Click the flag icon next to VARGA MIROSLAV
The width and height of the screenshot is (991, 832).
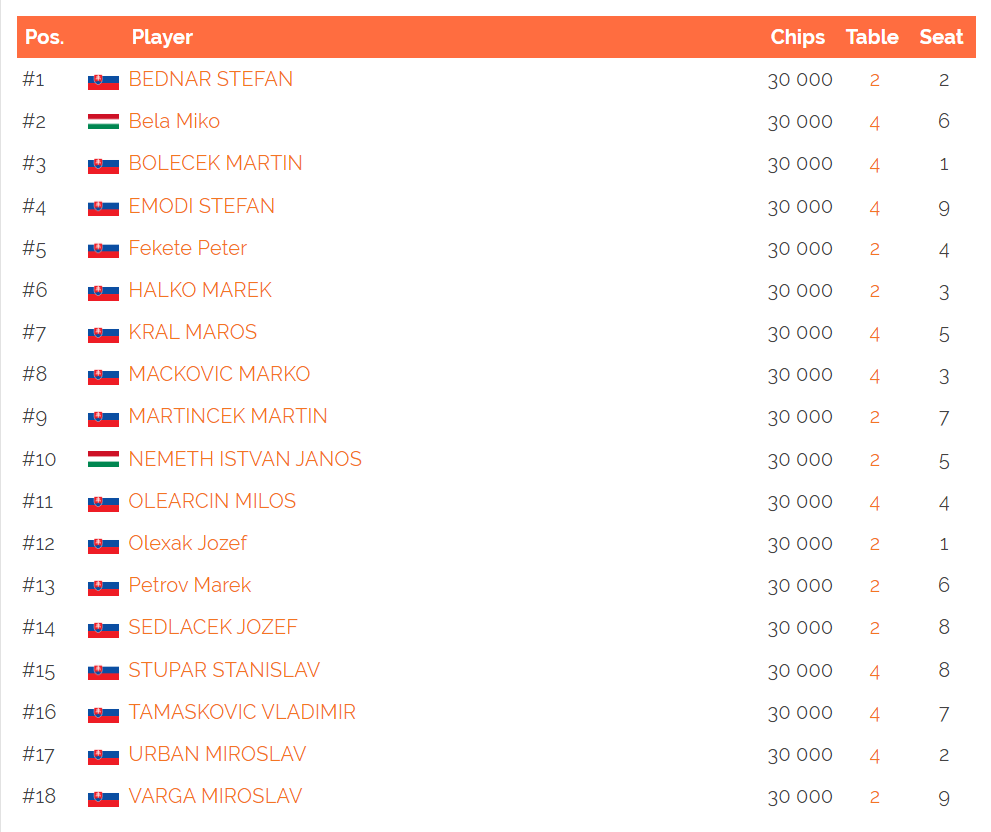104,798
